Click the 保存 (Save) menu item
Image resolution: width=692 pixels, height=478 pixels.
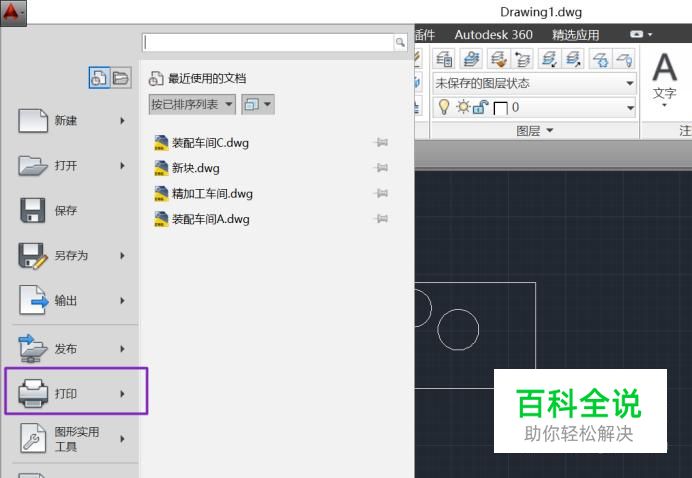click(73, 211)
